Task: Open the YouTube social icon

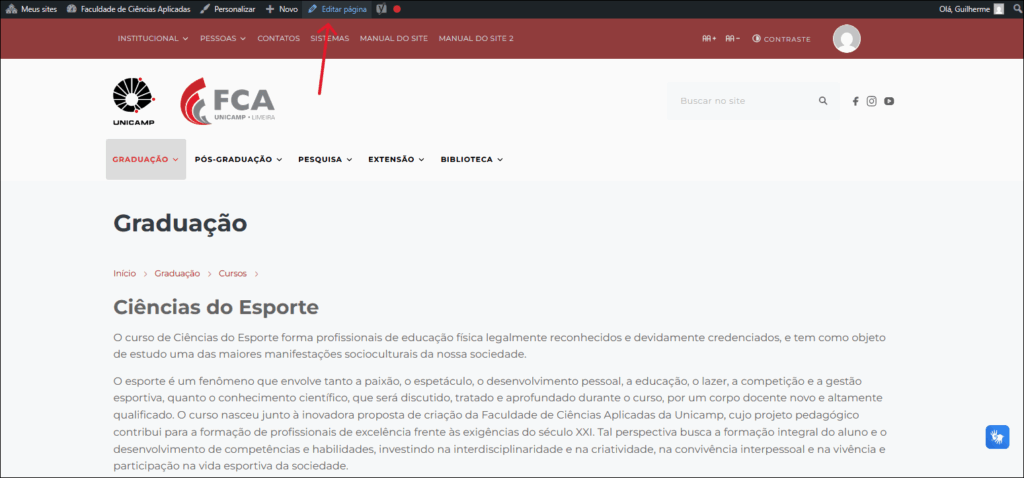Action: point(888,101)
